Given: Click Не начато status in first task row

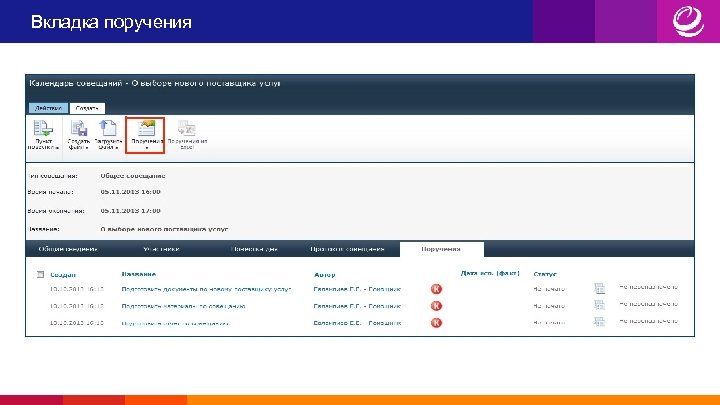Looking at the screenshot, I should click(x=549, y=289).
